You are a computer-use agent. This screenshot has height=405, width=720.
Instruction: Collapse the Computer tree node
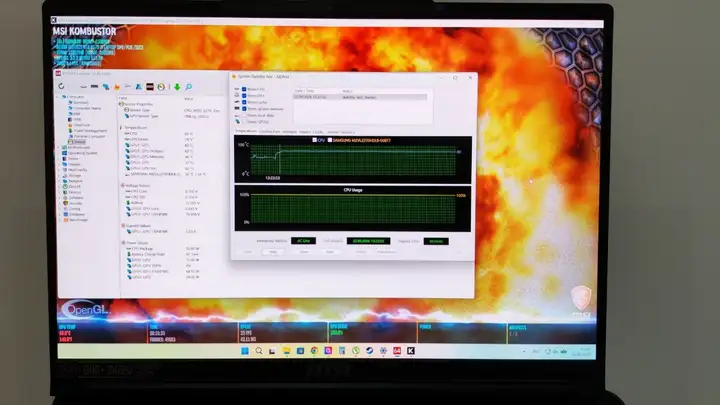click(x=59, y=97)
